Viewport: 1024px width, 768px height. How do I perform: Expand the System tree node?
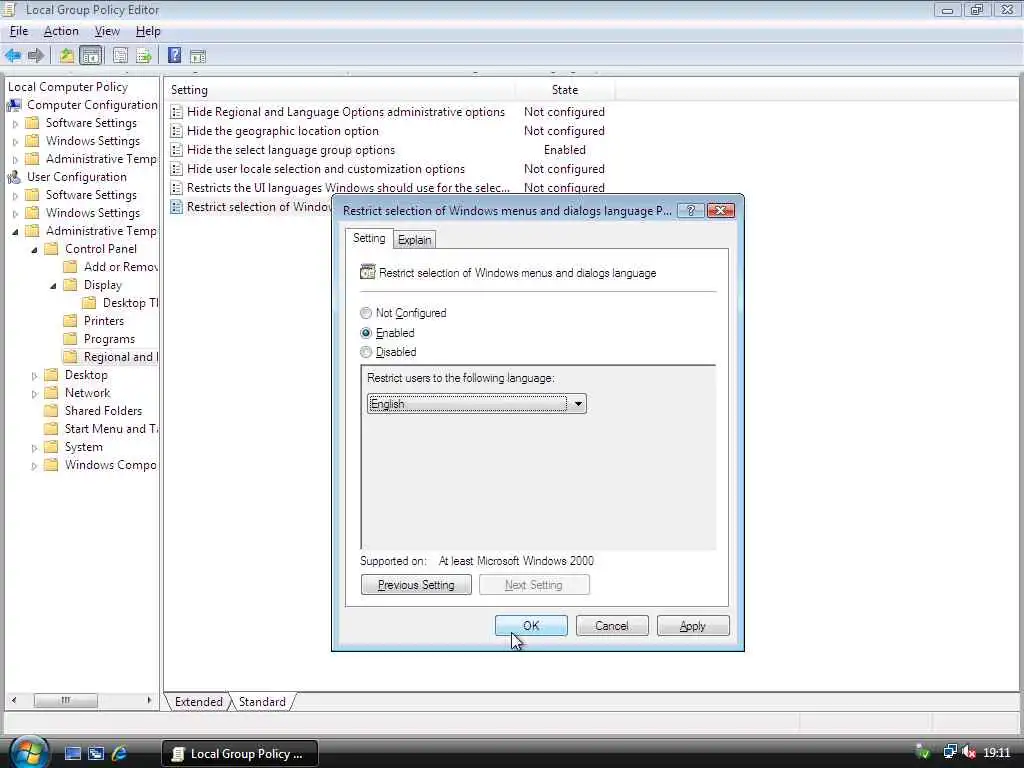[34, 448]
